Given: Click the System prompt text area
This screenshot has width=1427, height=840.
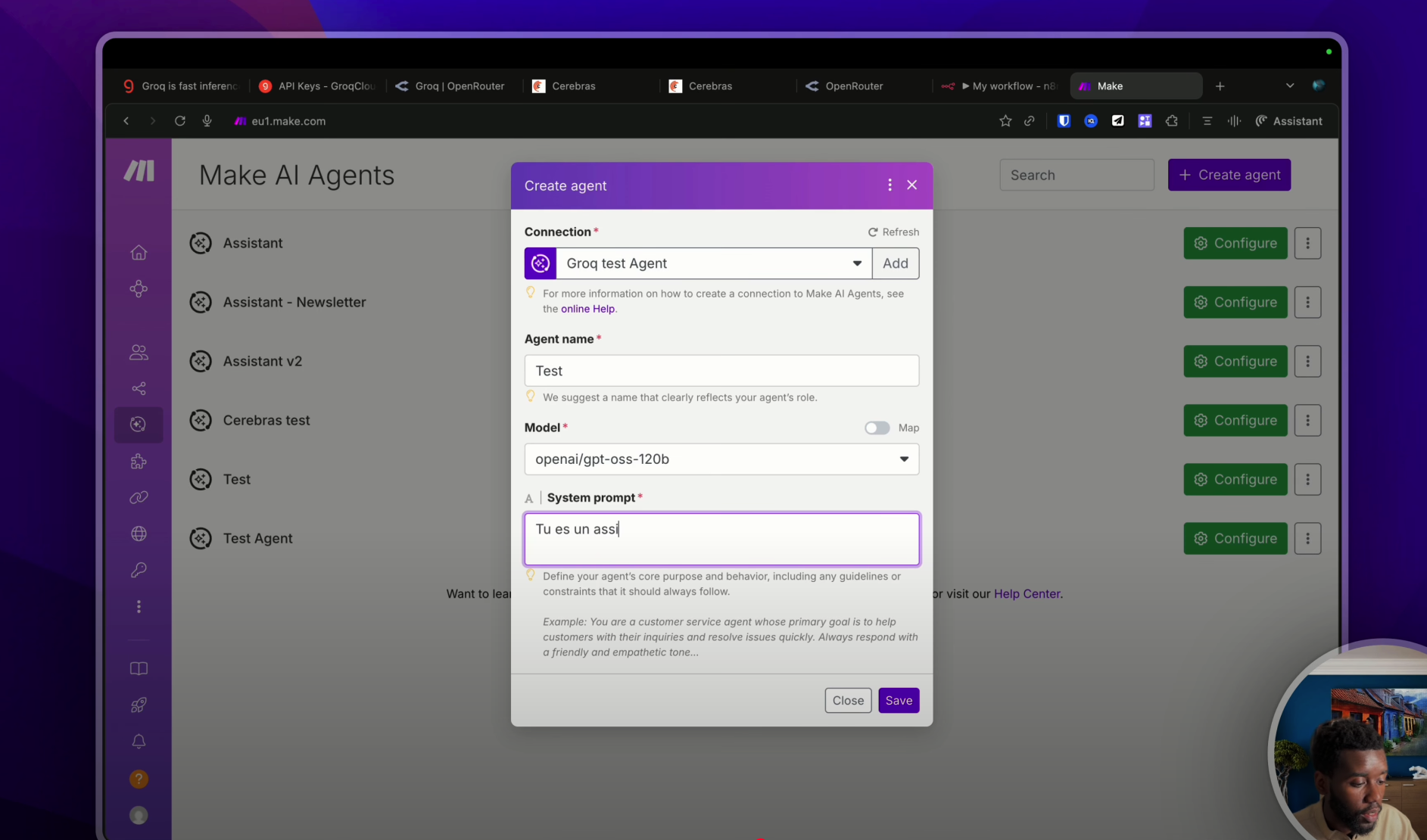Looking at the screenshot, I should click(721, 540).
